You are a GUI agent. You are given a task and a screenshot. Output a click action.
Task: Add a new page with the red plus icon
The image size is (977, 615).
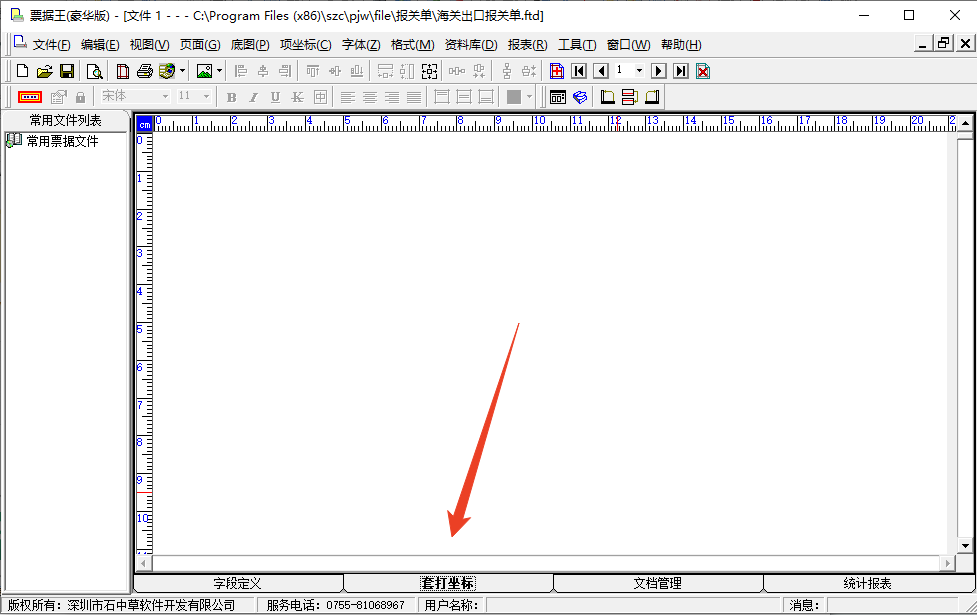(557, 71)
